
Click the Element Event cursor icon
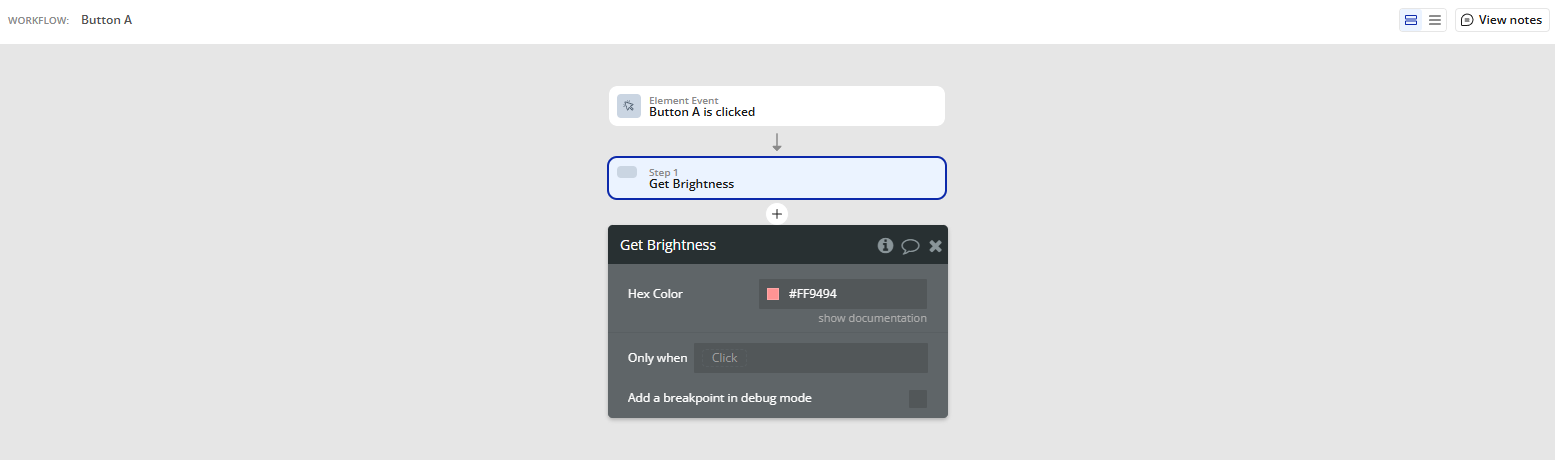(629, 106)
